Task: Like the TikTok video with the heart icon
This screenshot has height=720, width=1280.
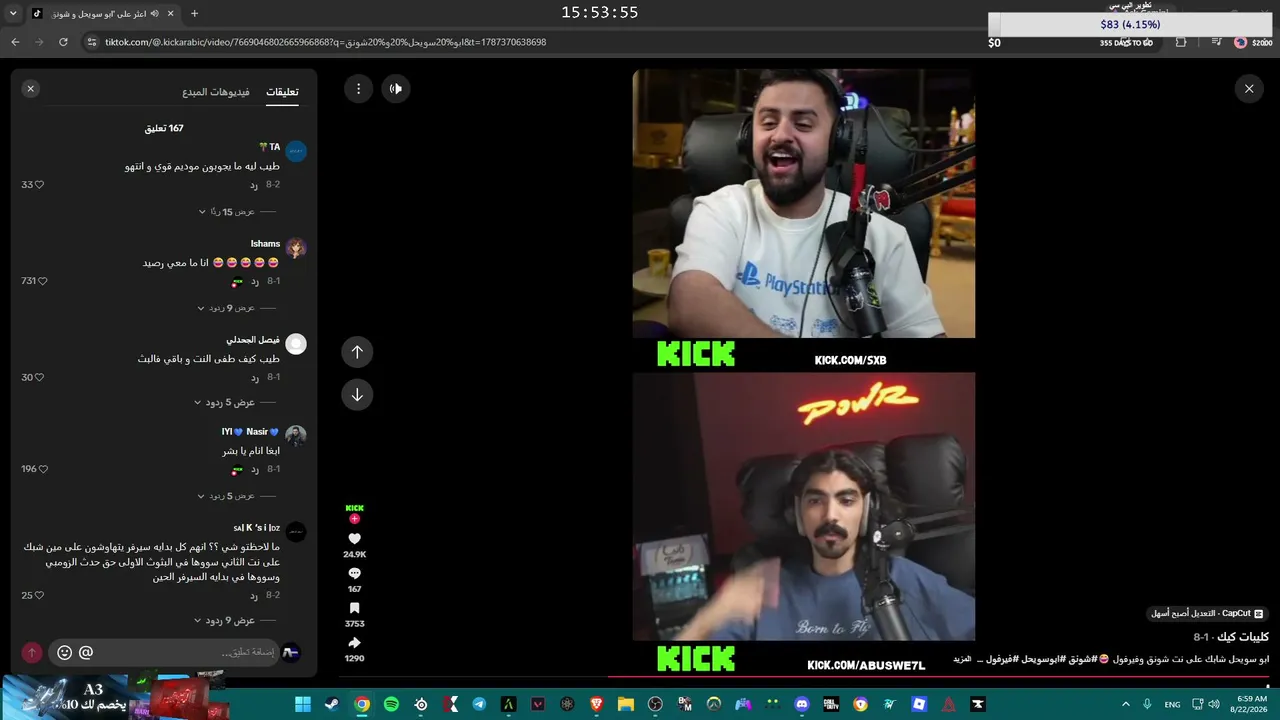Action: coord(354,539)
